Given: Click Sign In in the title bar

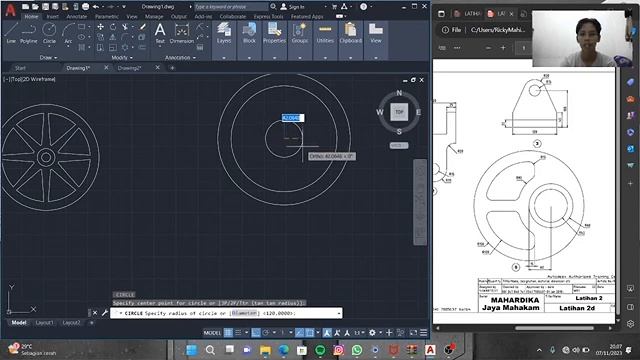Looking at the screenshot, I should pyautogui.click(x=292, y=7).
